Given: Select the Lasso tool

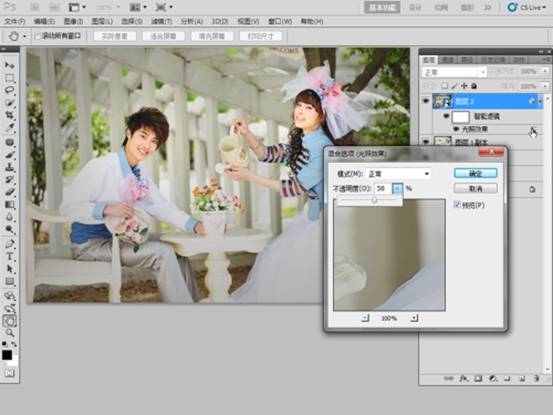Looking at the screenshot, I should coord(10,90).
